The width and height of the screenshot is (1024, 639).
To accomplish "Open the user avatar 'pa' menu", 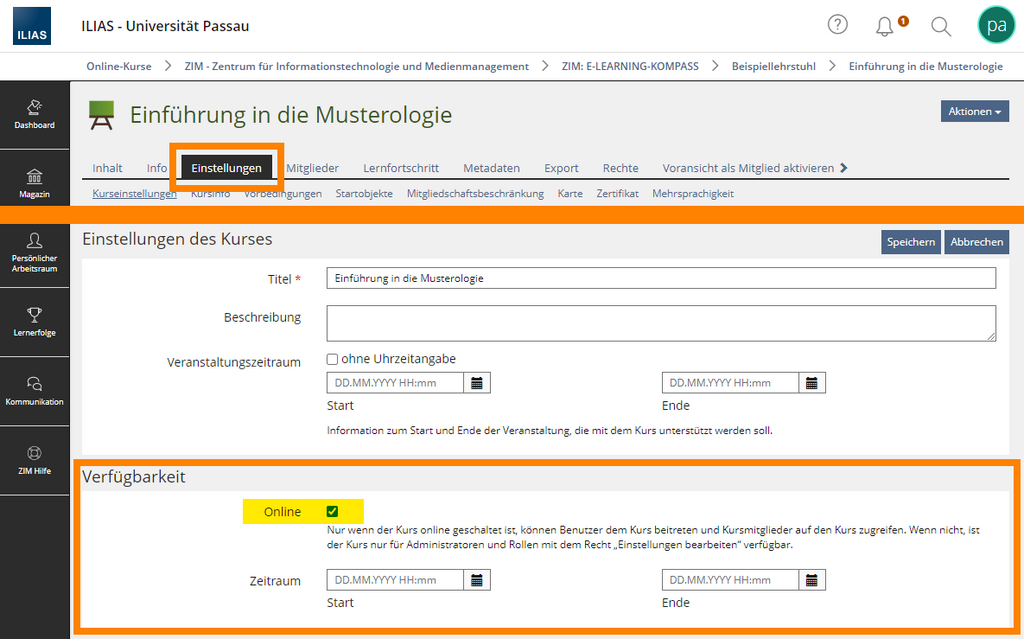I will (x=996, y=25).
